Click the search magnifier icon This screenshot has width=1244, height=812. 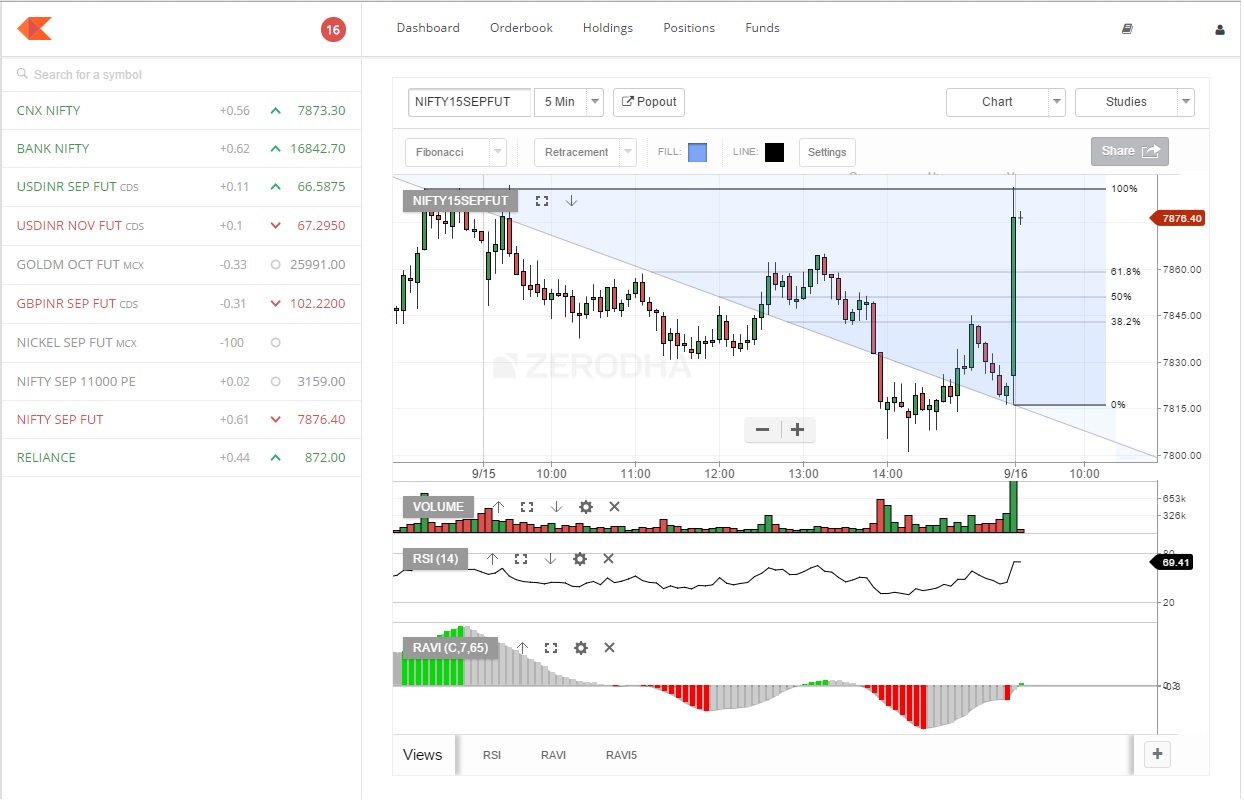[x=23, y=74]
